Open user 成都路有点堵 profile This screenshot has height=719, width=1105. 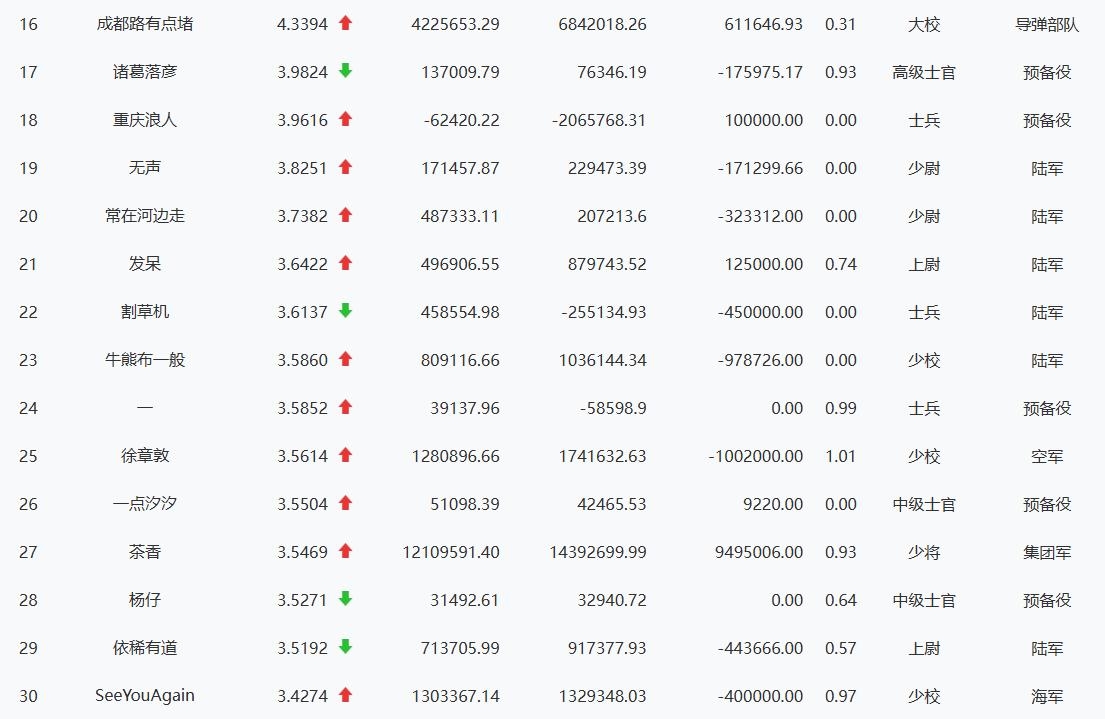145,24
